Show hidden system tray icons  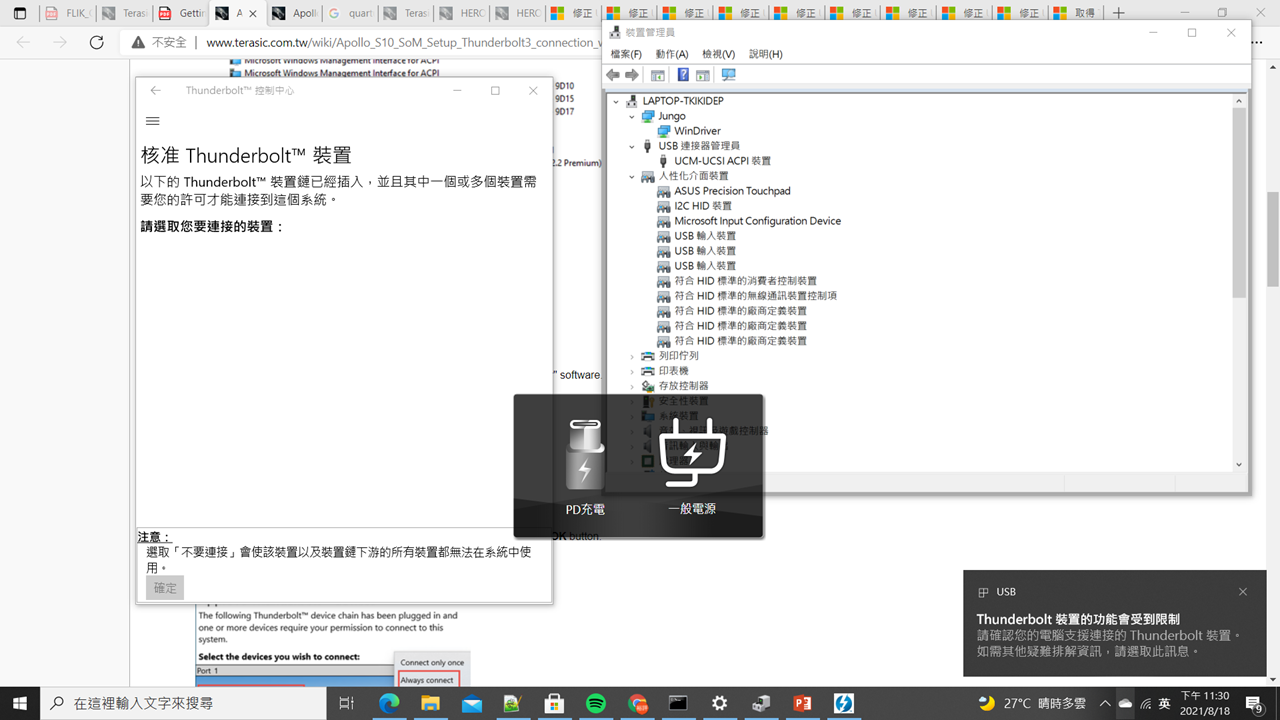(x=1105, y=703)
